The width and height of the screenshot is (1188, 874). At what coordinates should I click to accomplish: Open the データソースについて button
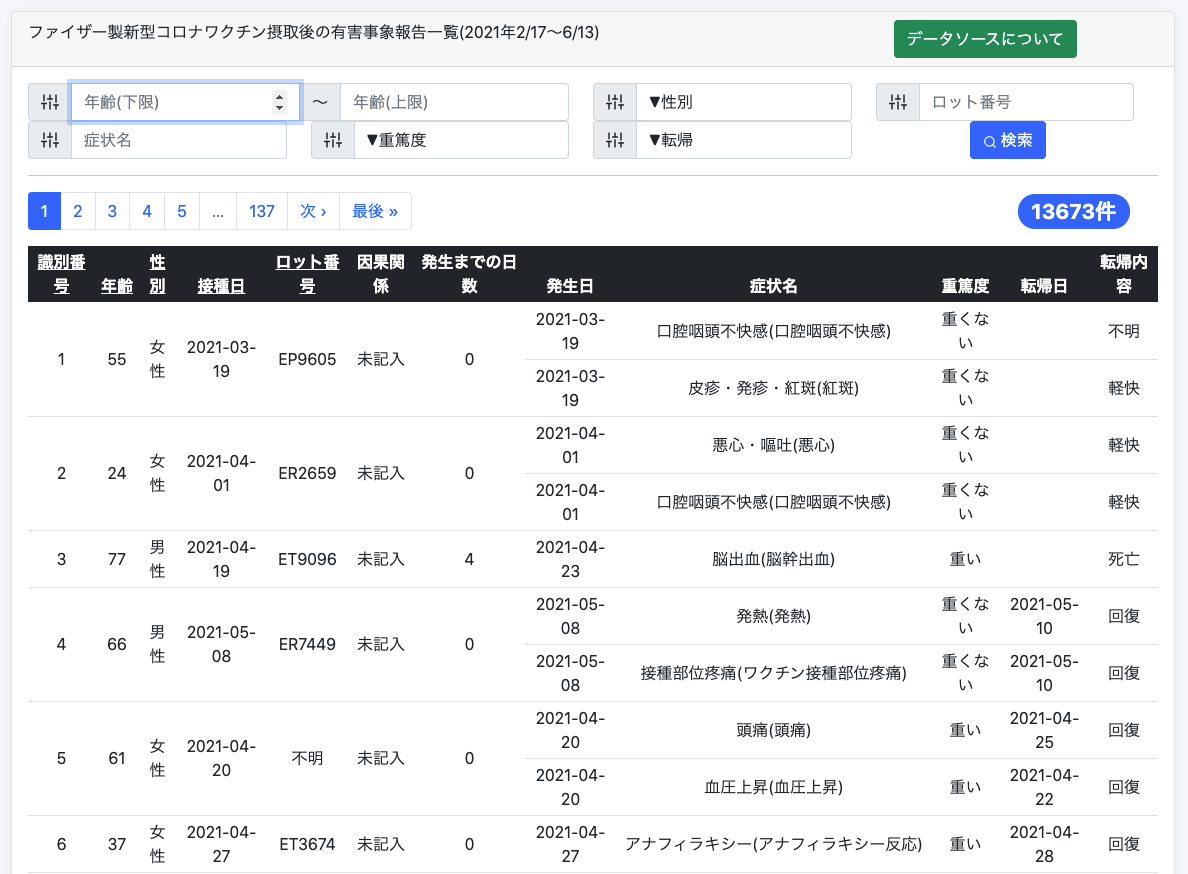pos(985,40)
